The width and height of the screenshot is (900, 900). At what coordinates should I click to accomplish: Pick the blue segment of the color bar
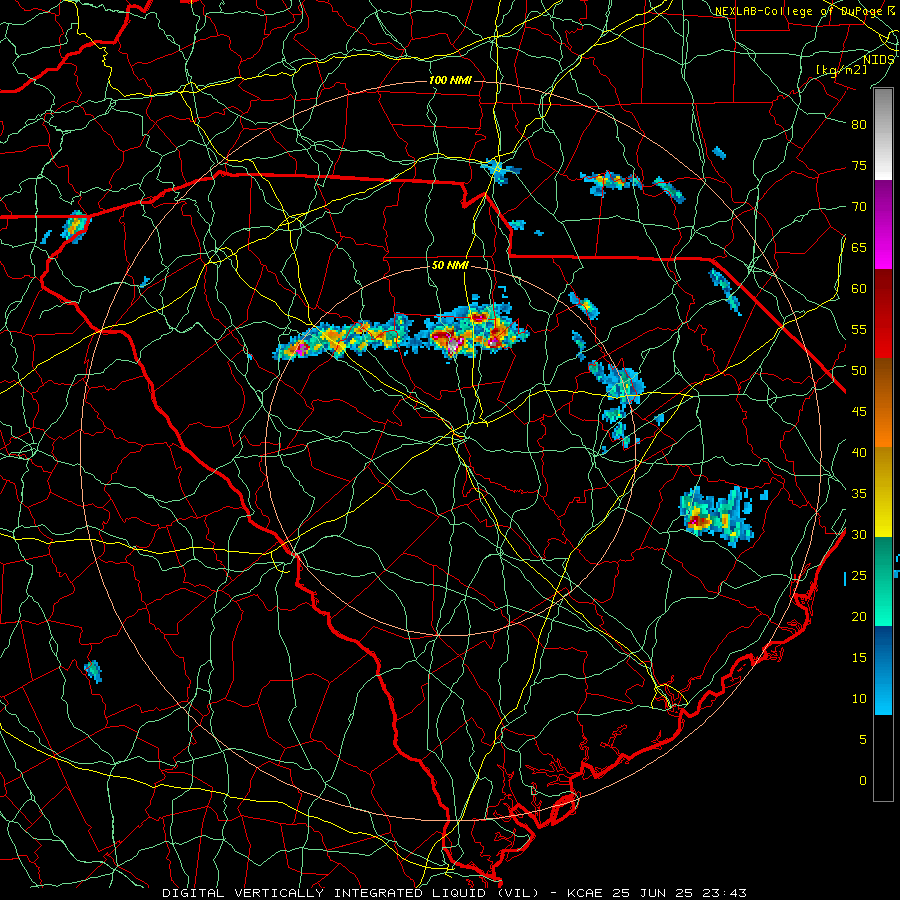tap(883, 670)
